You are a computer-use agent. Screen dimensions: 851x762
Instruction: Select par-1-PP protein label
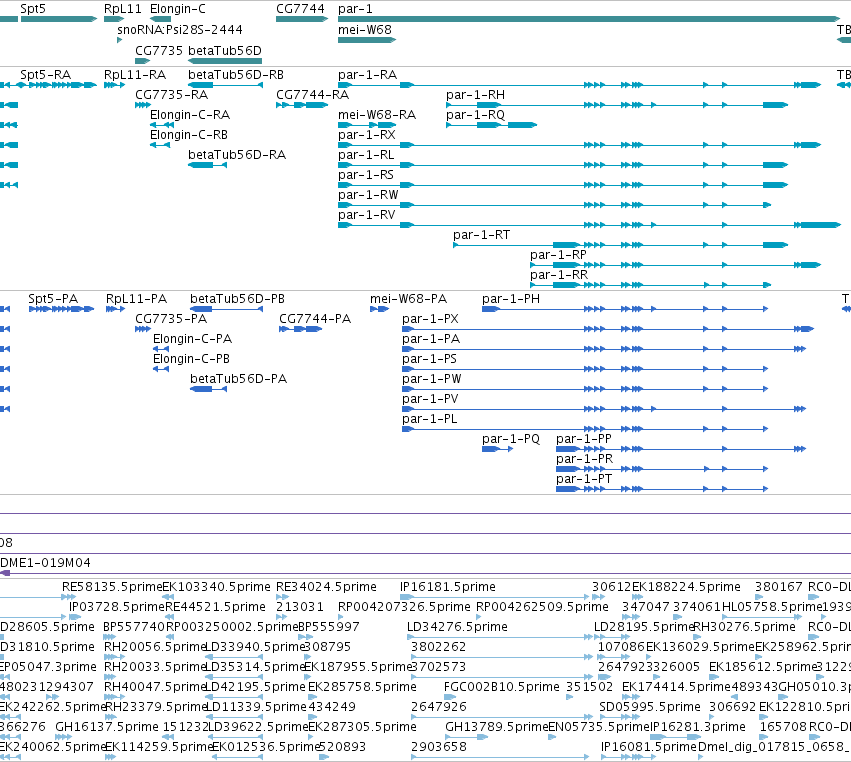[584, 439]
